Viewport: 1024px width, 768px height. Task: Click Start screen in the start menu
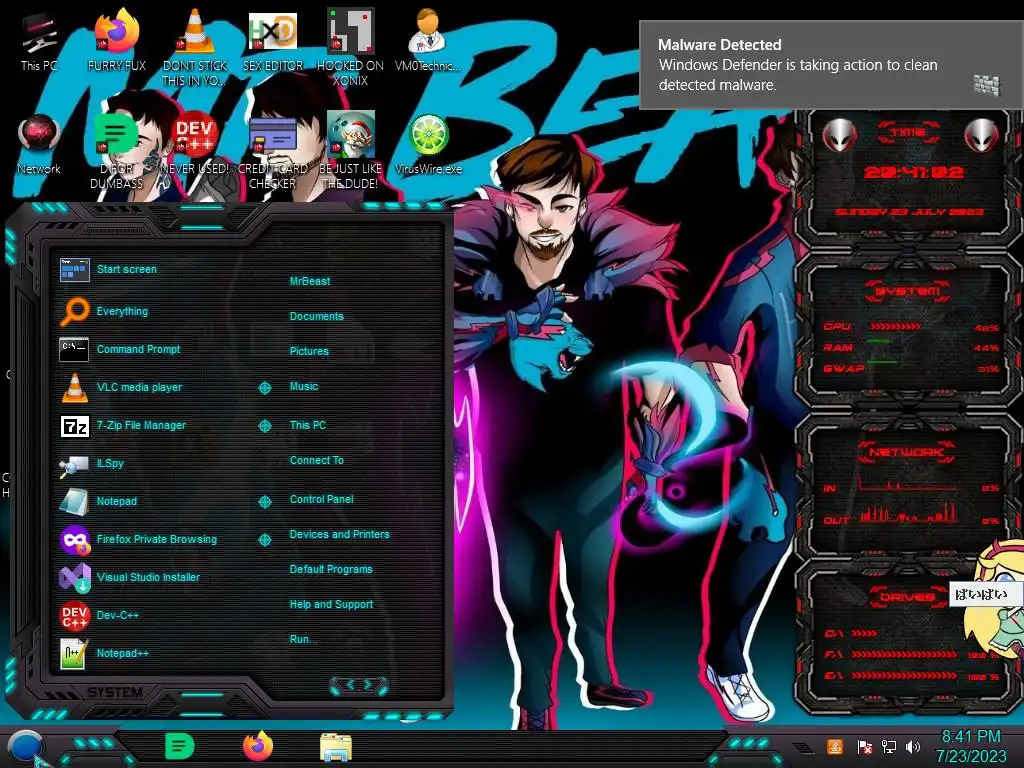[127, 269]
